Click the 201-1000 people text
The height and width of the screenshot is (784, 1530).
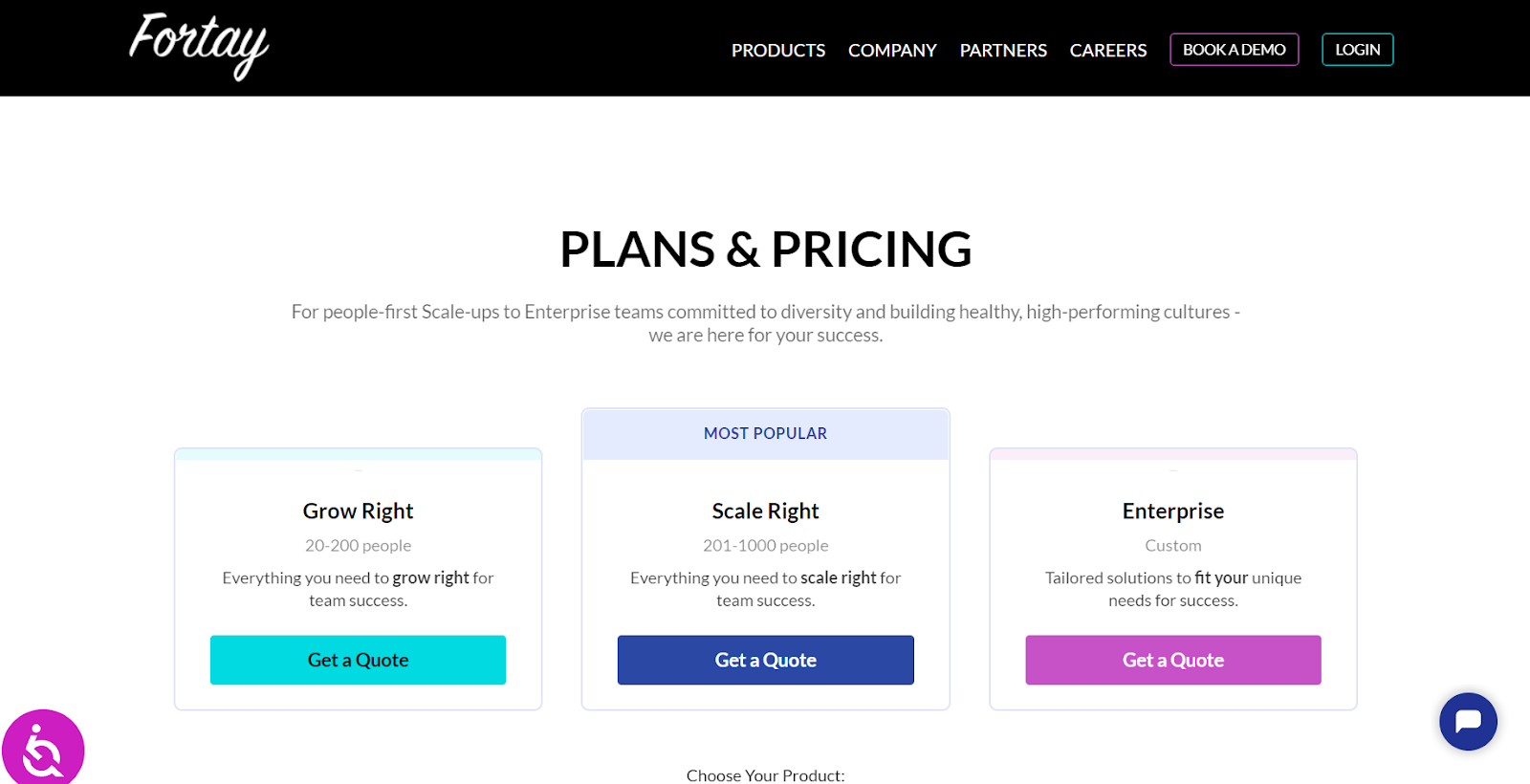[765, 546]
